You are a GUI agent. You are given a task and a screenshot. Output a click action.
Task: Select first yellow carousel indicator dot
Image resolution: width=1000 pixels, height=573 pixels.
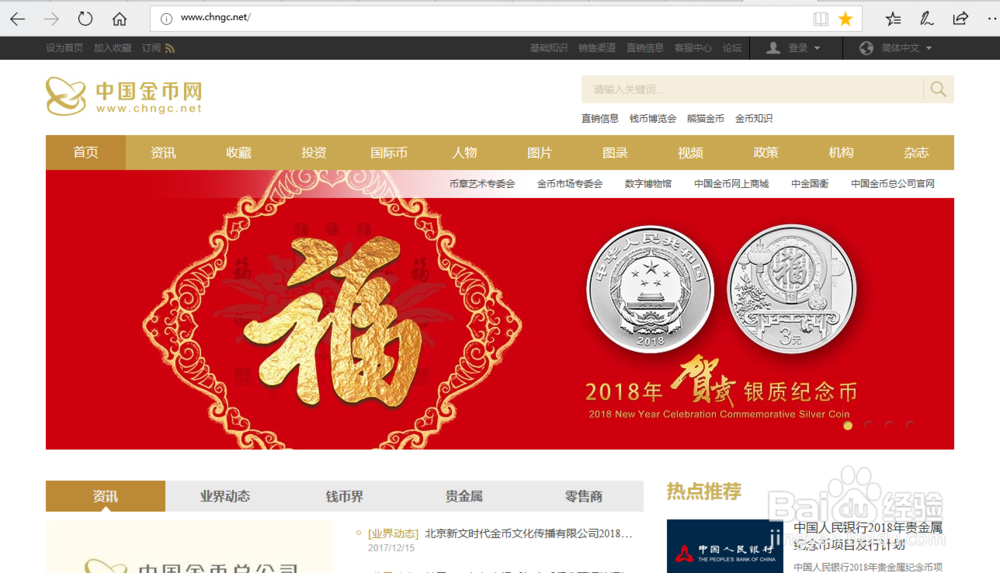848,426
